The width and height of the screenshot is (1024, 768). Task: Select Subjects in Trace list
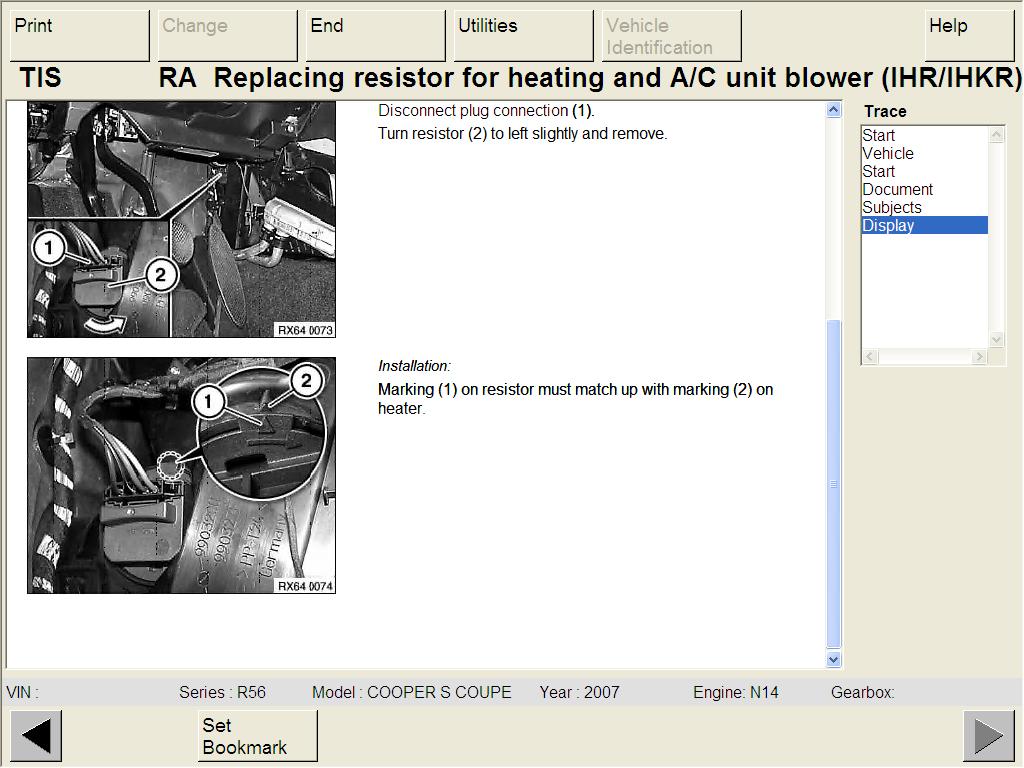892,208
